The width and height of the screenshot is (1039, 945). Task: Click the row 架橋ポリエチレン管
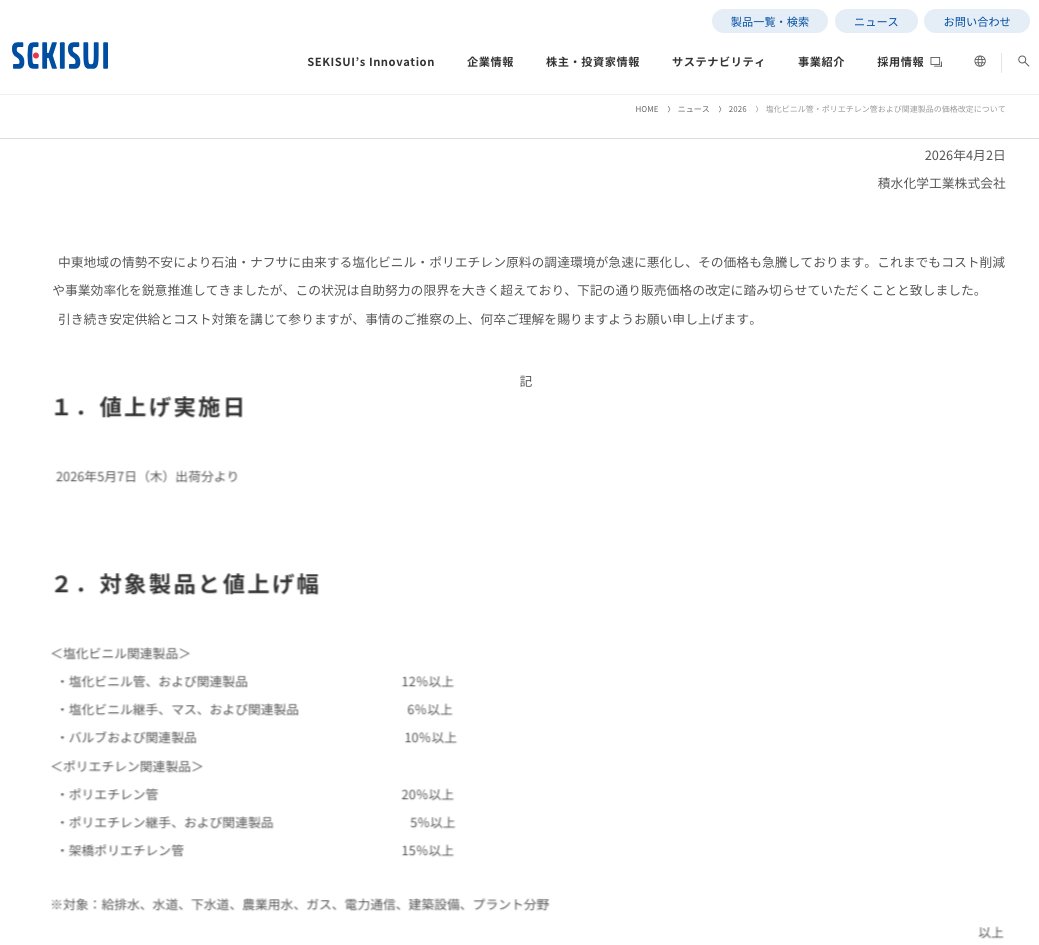121,850
